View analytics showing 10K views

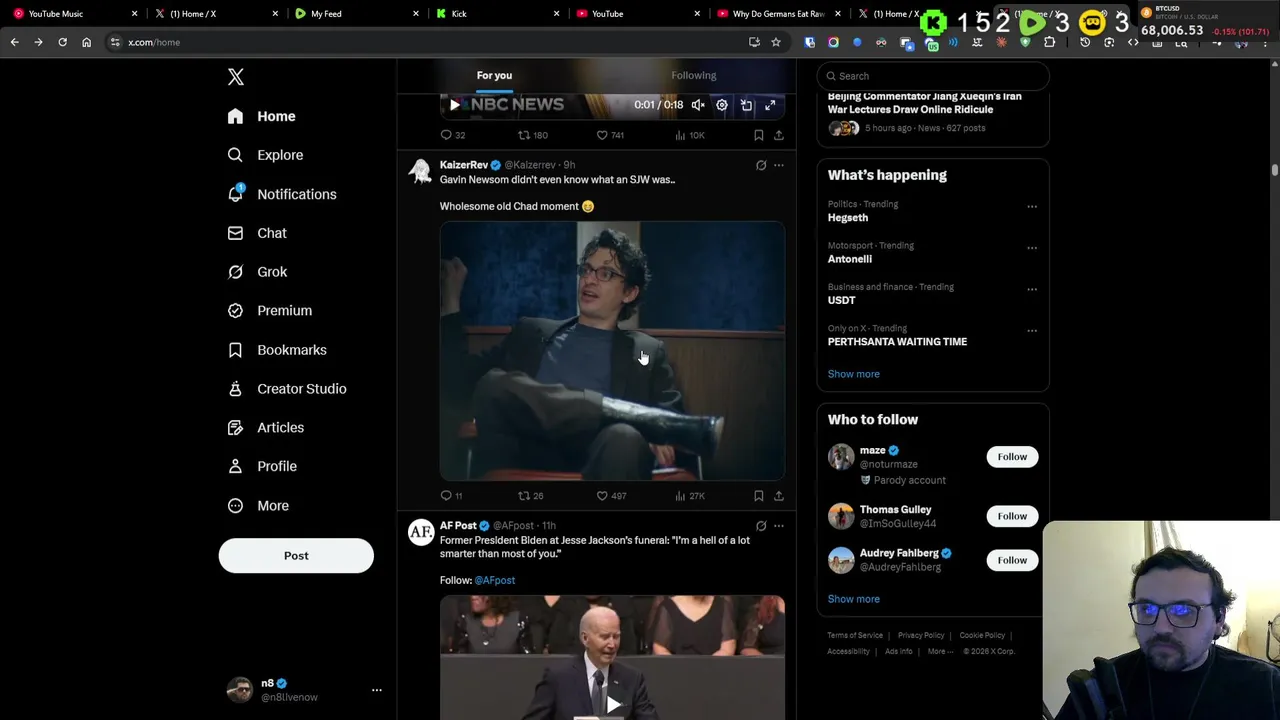tap(689, 135)
